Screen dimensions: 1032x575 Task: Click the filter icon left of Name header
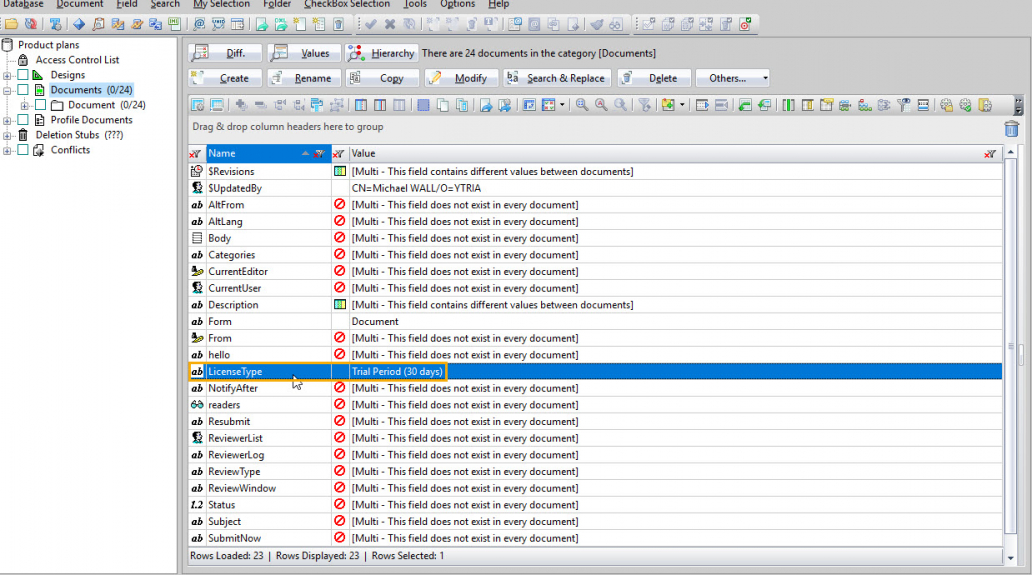coord(195,154)
